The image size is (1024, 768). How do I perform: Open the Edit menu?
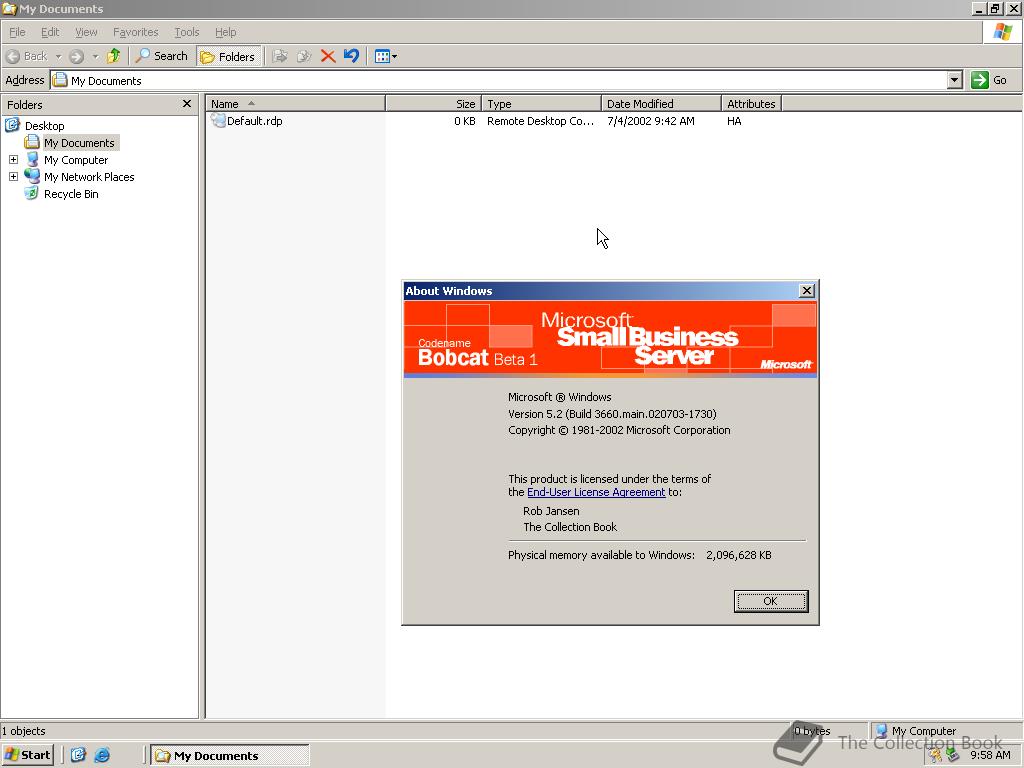50,32
